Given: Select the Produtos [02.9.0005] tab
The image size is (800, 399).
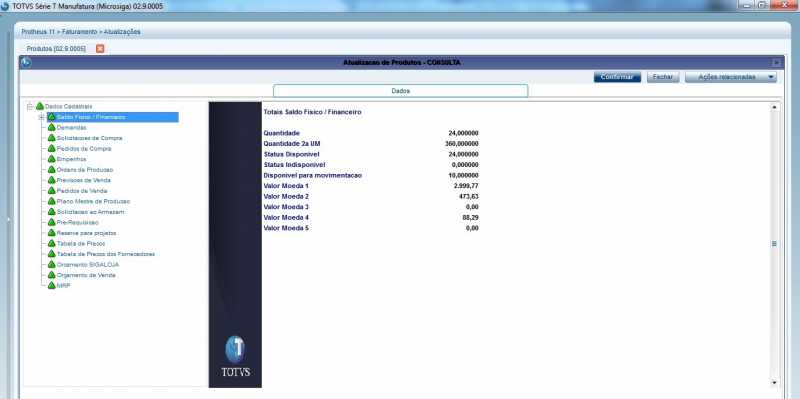Looking at the screenshot, I should coord(56,48).
